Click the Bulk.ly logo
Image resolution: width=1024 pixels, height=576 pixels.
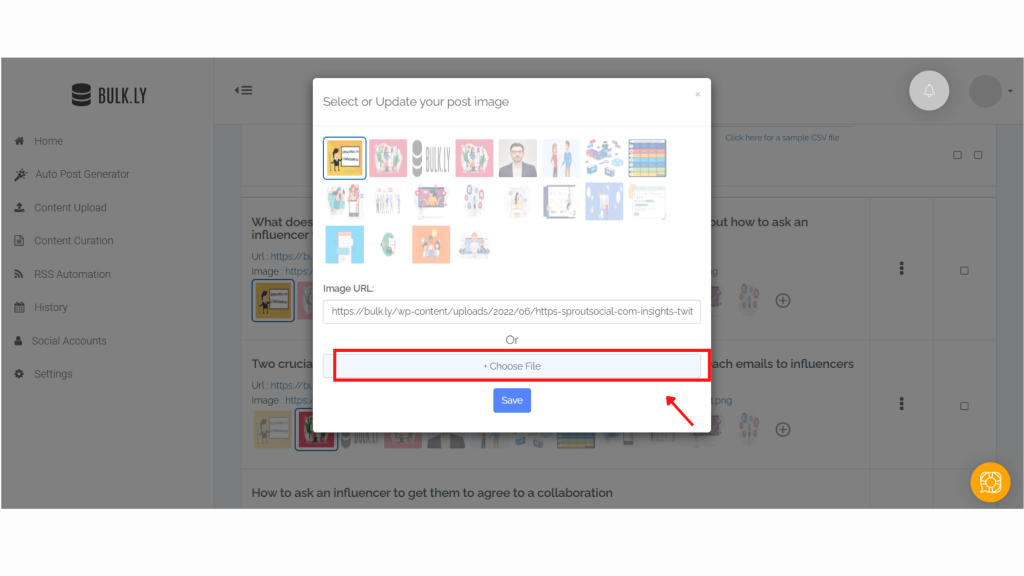pyautogui.click(x=109, y=95)
